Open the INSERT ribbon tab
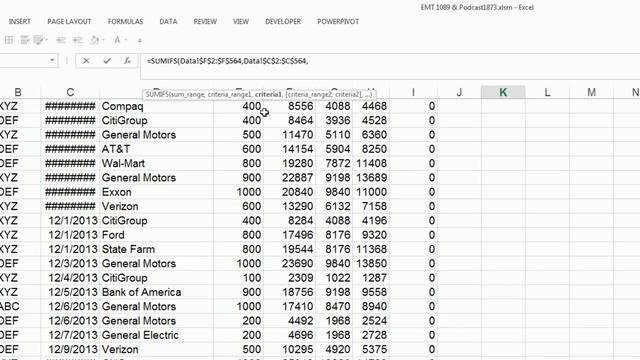The height and width of the screenshot is (360, 640). pos(20,22)
